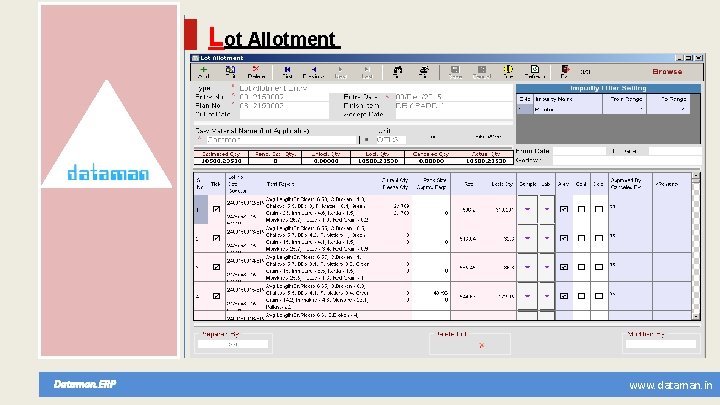Toggle Tick checkbox in row 3
The image size is (720, 405).
click(216, 267)
